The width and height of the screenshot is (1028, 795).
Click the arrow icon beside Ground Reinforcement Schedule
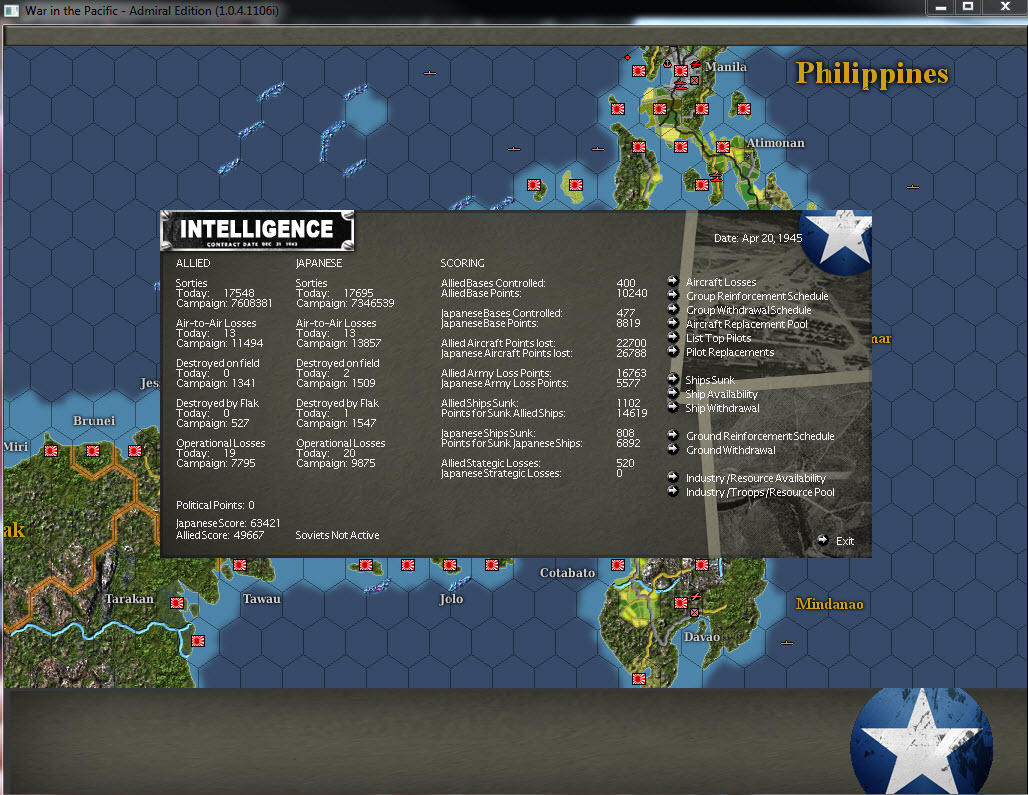pyautogui.click(x=673, y=435)
